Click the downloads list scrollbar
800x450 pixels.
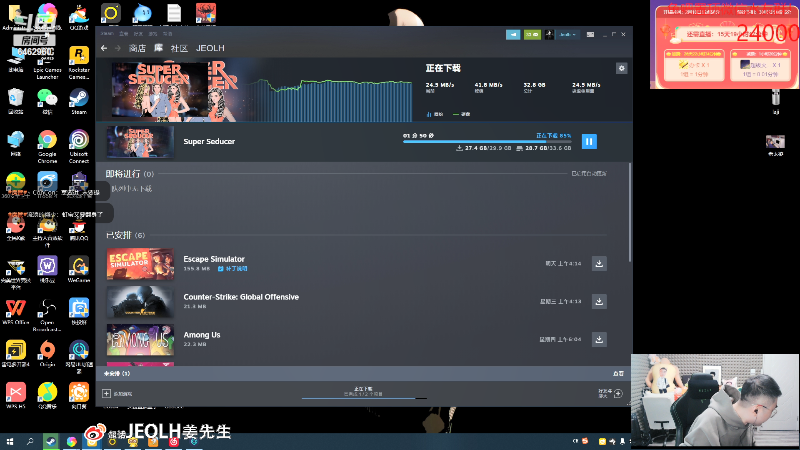point(630,212)
